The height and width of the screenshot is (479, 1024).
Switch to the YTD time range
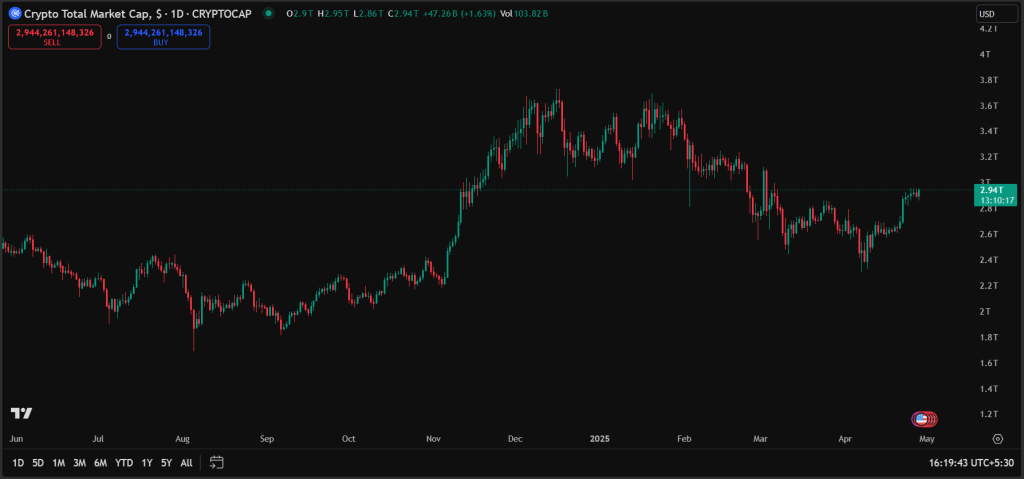point(124,463)
